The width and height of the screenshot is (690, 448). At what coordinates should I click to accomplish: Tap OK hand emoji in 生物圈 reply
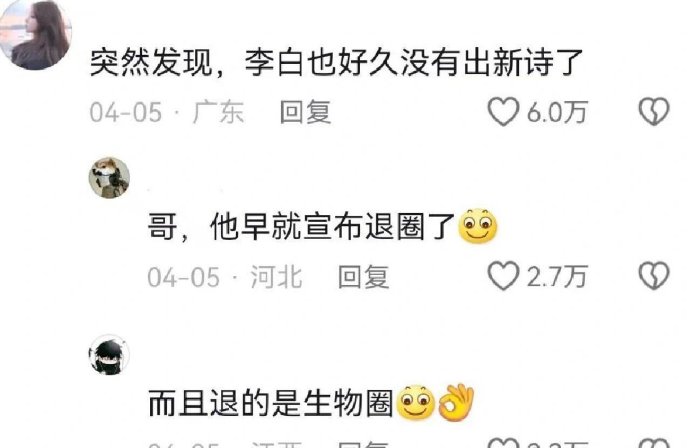pyautogui.click(x=456, y=402)
